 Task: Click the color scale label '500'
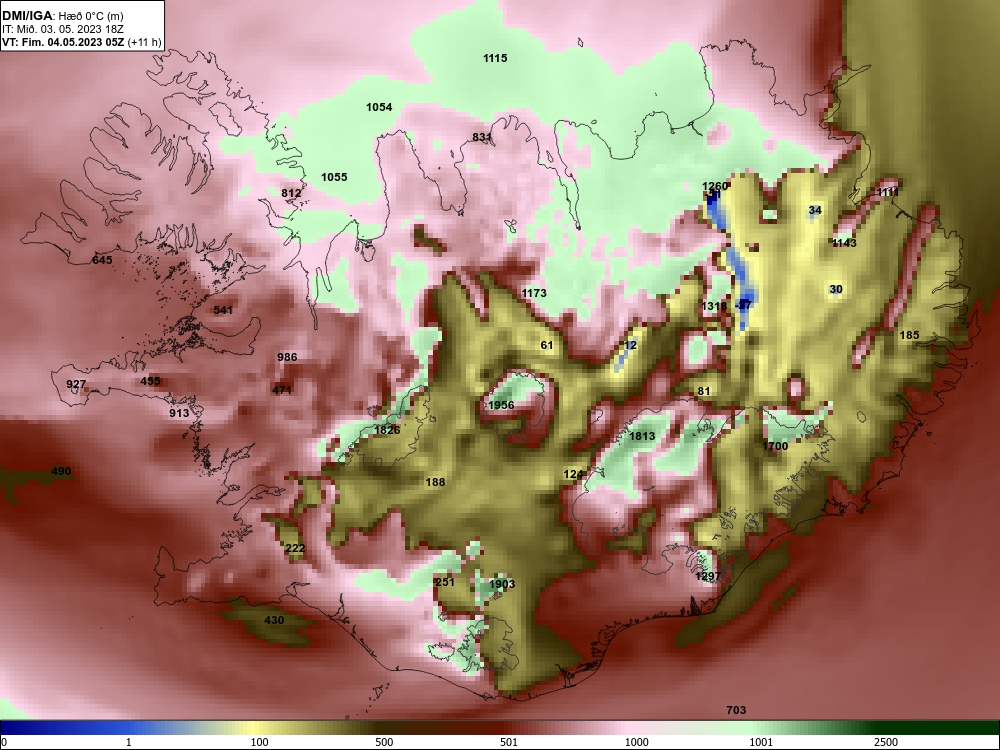[384, 742]
